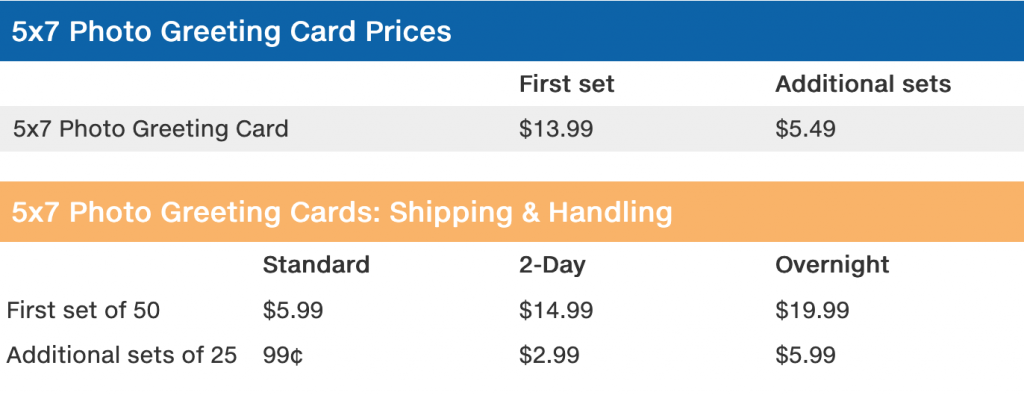Select the Standard shipping column heading
Screen dimensions: 1024x395
pyautogui.click(x=316, y=264)
